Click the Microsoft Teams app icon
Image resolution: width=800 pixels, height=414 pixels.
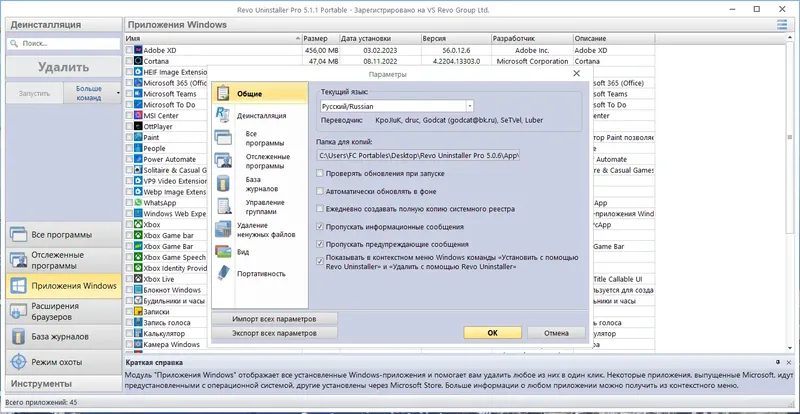click(138, 94)
